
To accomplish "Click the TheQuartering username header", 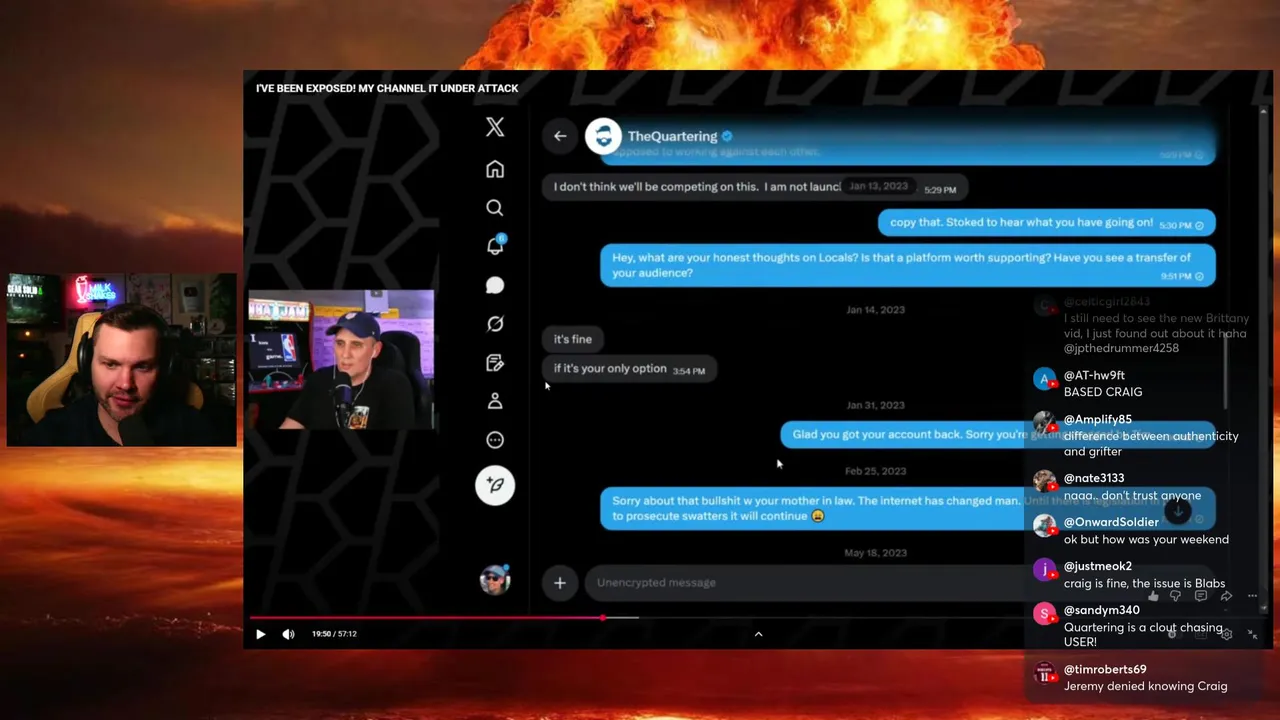I will [x=672, y=136].
